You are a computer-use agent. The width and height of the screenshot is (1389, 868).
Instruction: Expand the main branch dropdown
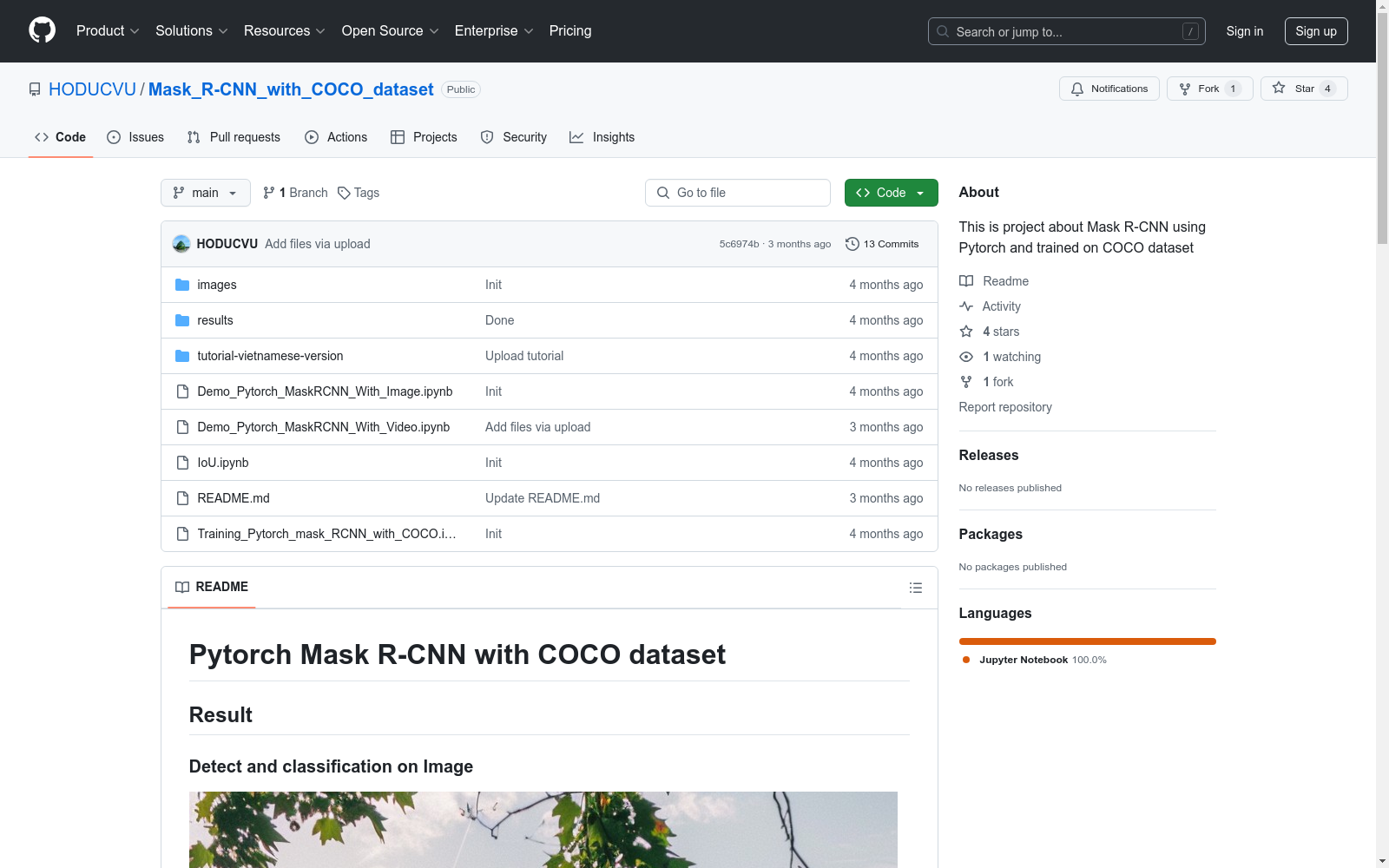tap(205, 193)
